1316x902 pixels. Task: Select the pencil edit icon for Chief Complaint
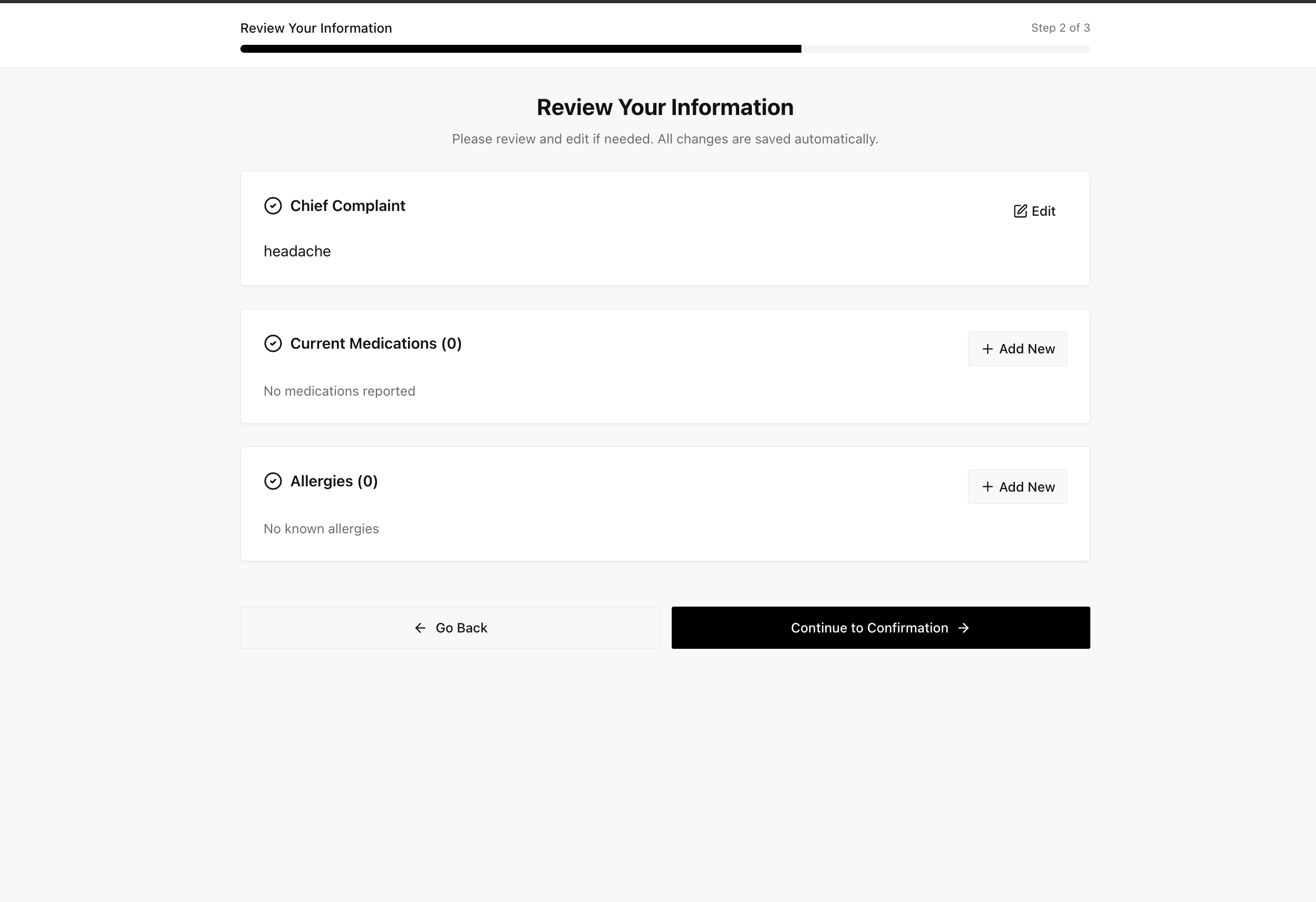[x=1020, y=211]
